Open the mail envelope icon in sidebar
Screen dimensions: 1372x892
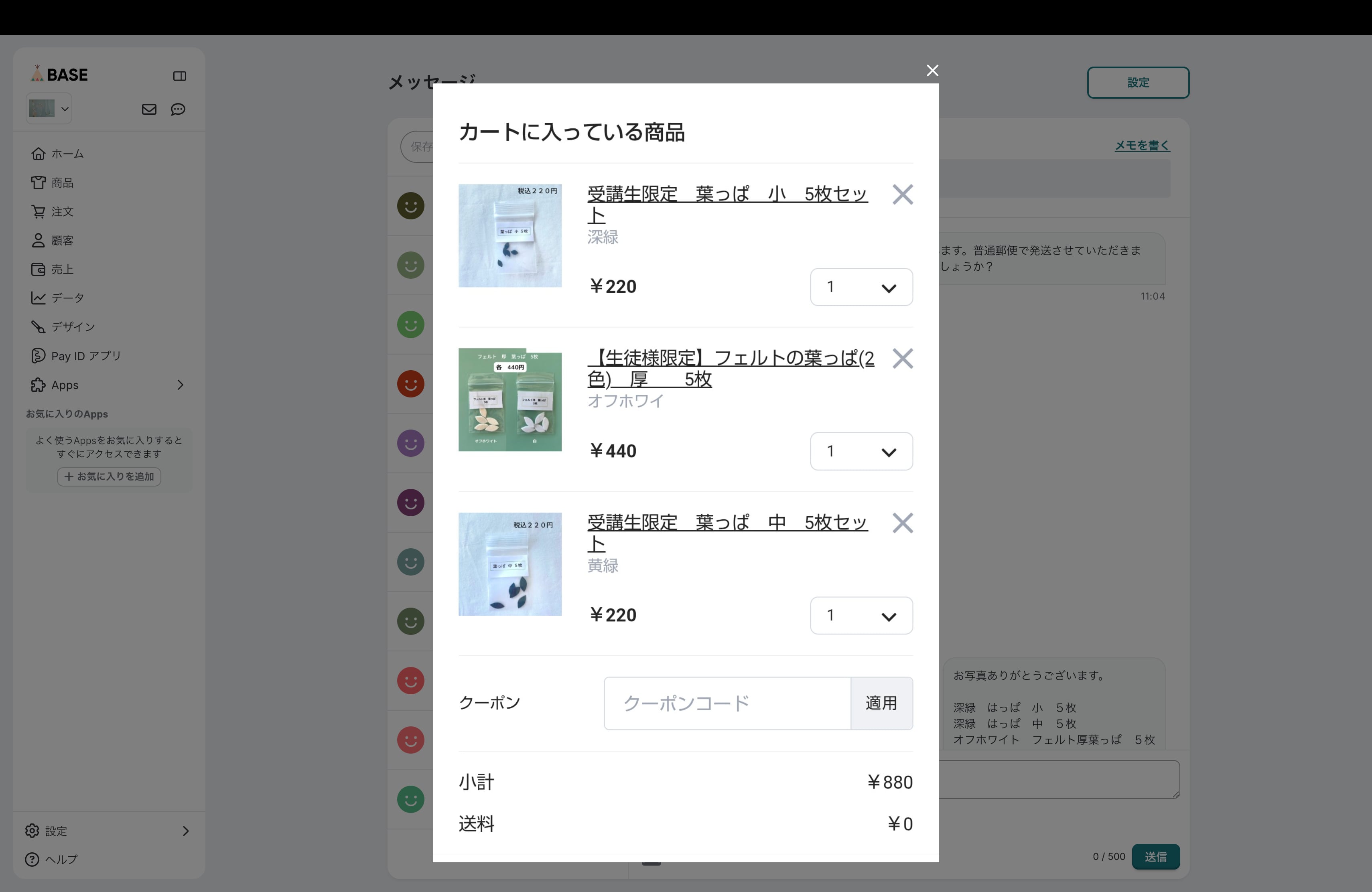click(x=149, y=109)
